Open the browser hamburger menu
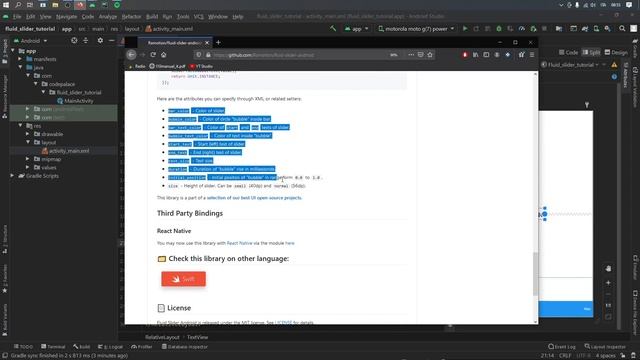 coord(532,55)
